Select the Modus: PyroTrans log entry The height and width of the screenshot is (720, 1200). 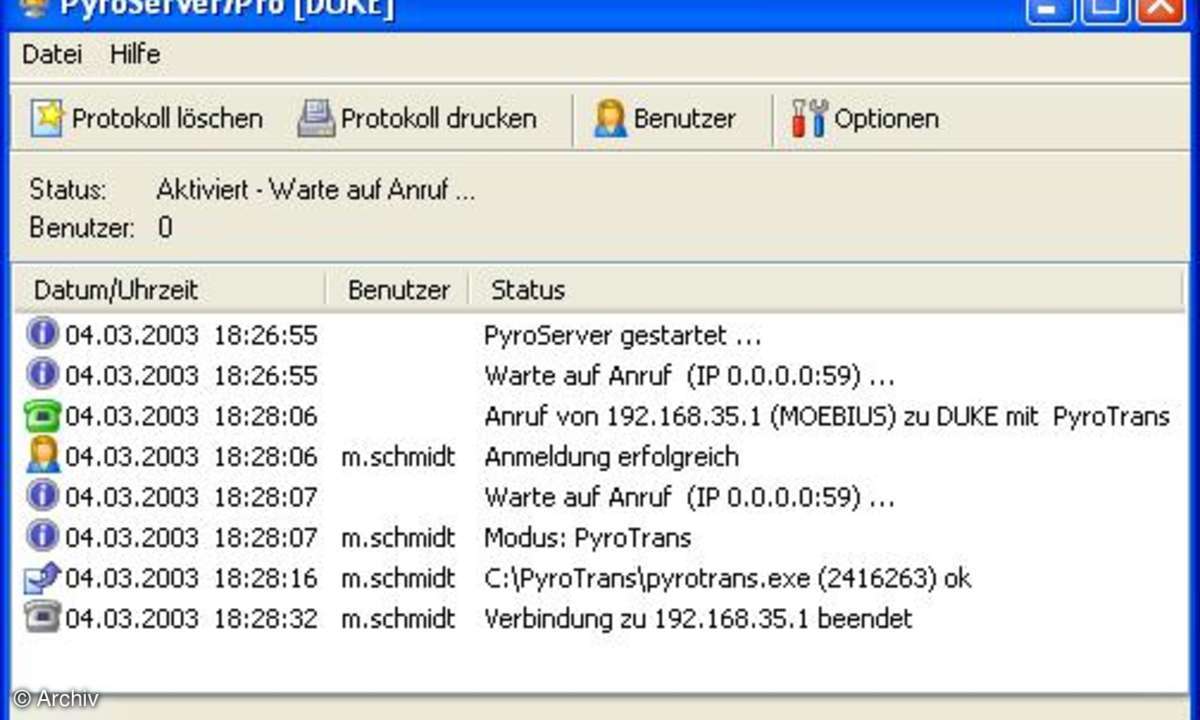click(x=587, y=538)
